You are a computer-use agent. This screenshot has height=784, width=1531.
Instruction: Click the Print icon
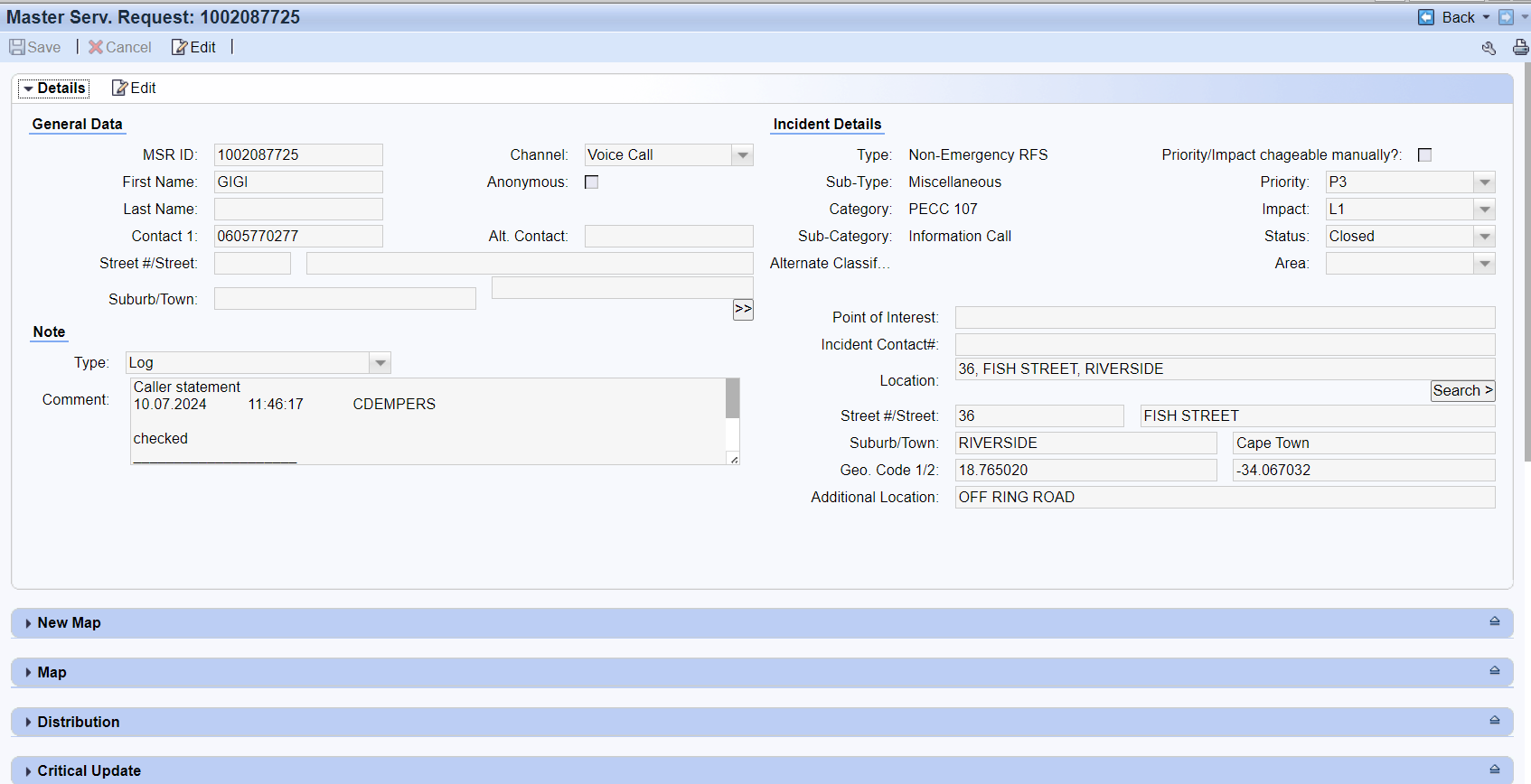(x=1521, y=48)
